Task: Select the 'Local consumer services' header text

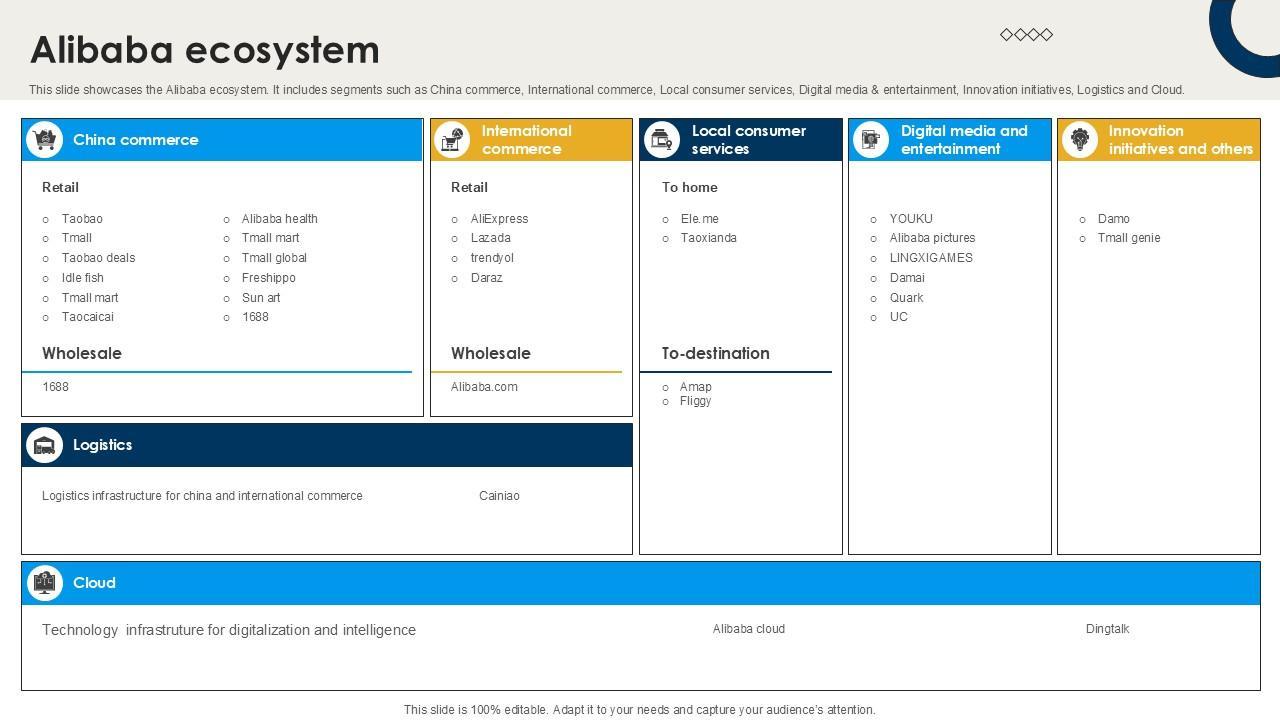Action: point(748,140)
